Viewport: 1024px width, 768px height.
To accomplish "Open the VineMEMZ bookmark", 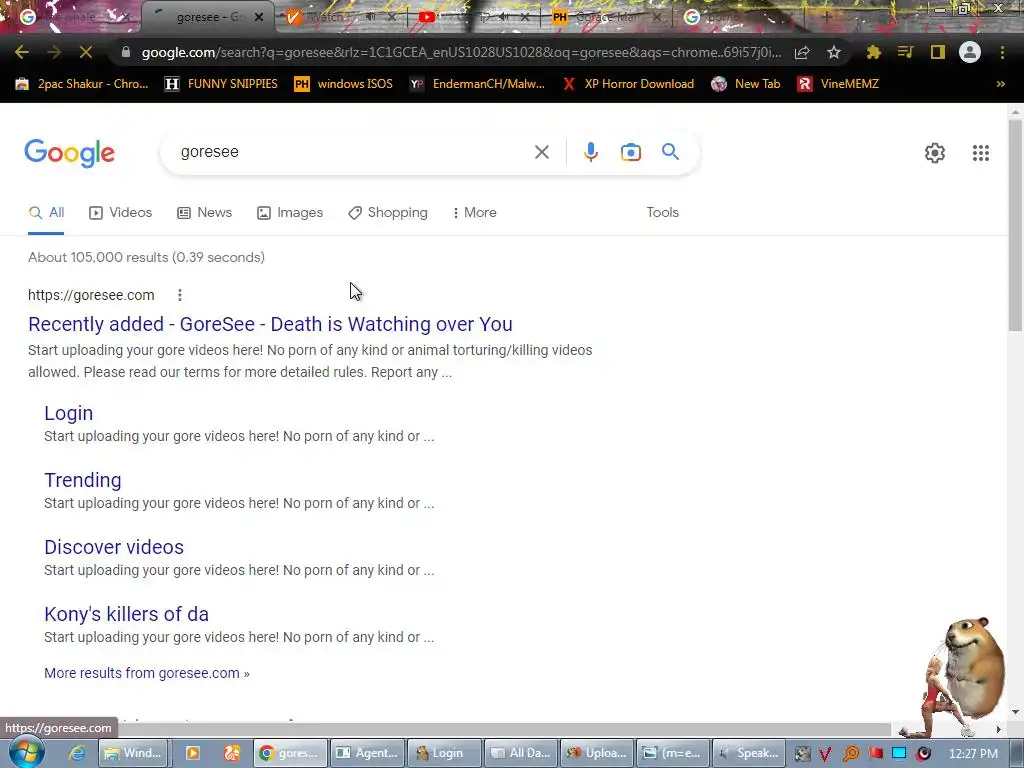I will pos(839,84).
